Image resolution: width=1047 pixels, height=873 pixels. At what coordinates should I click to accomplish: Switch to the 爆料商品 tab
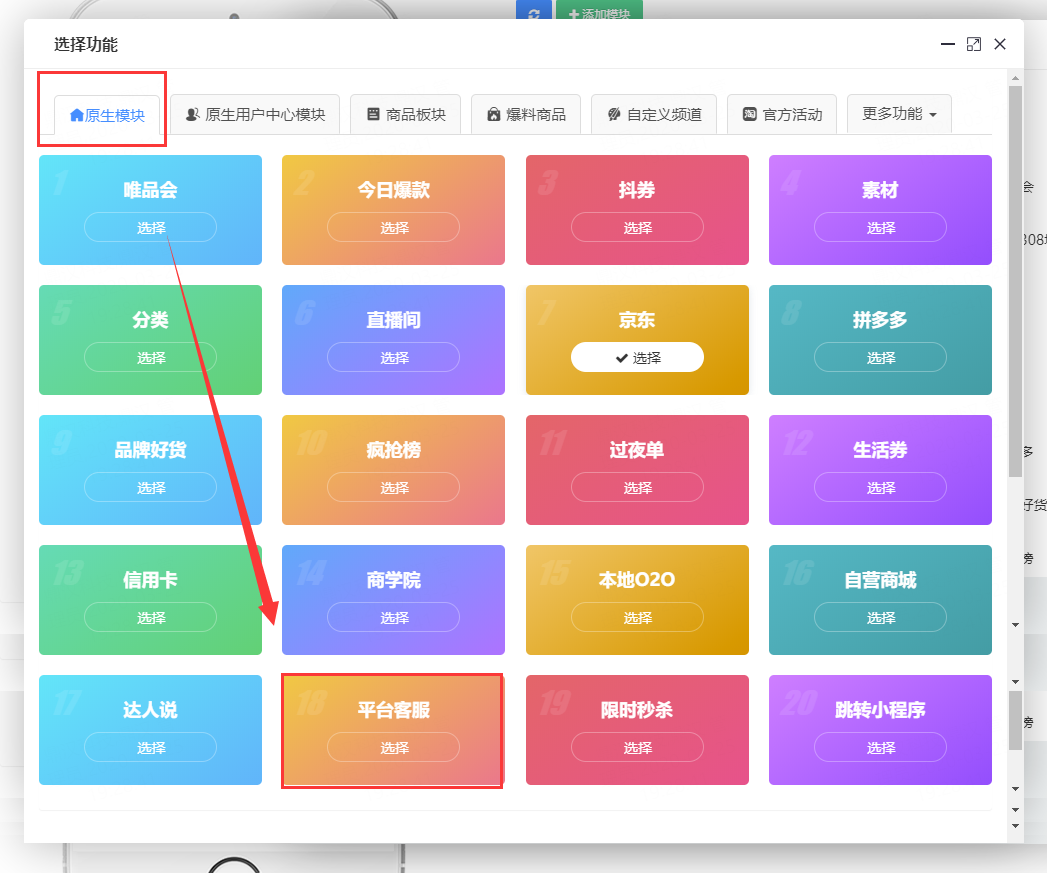pos(526,114)
